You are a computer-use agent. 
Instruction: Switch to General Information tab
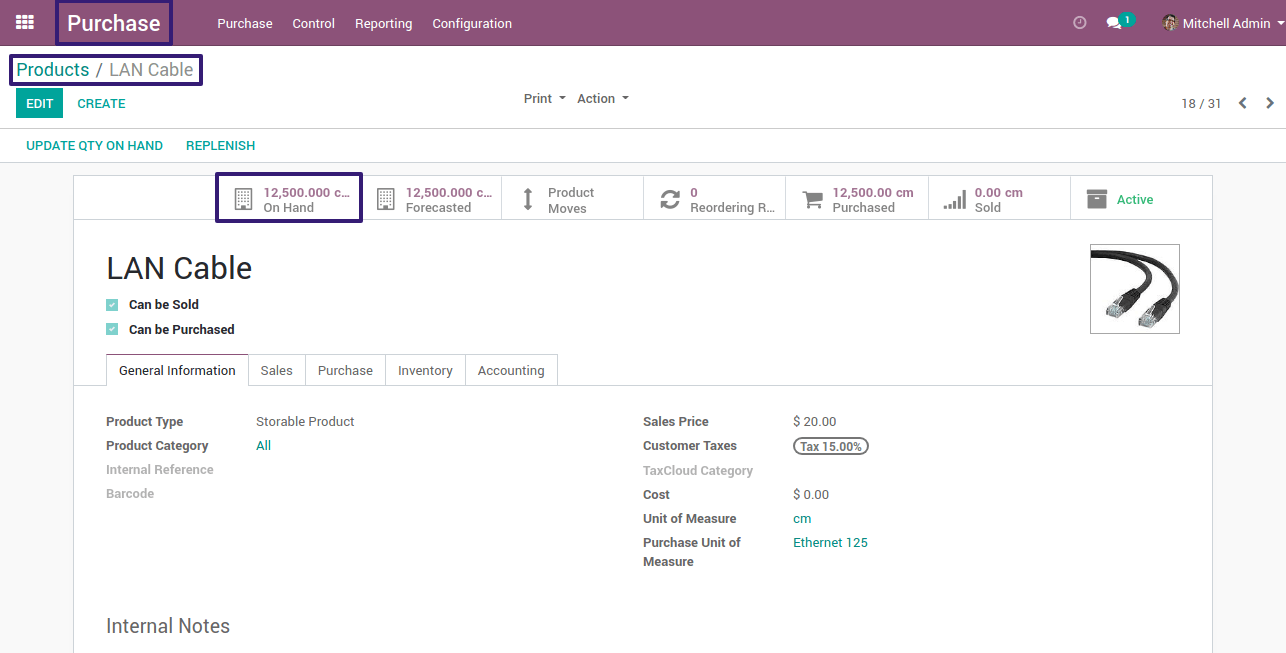click(x=177, y=370)
